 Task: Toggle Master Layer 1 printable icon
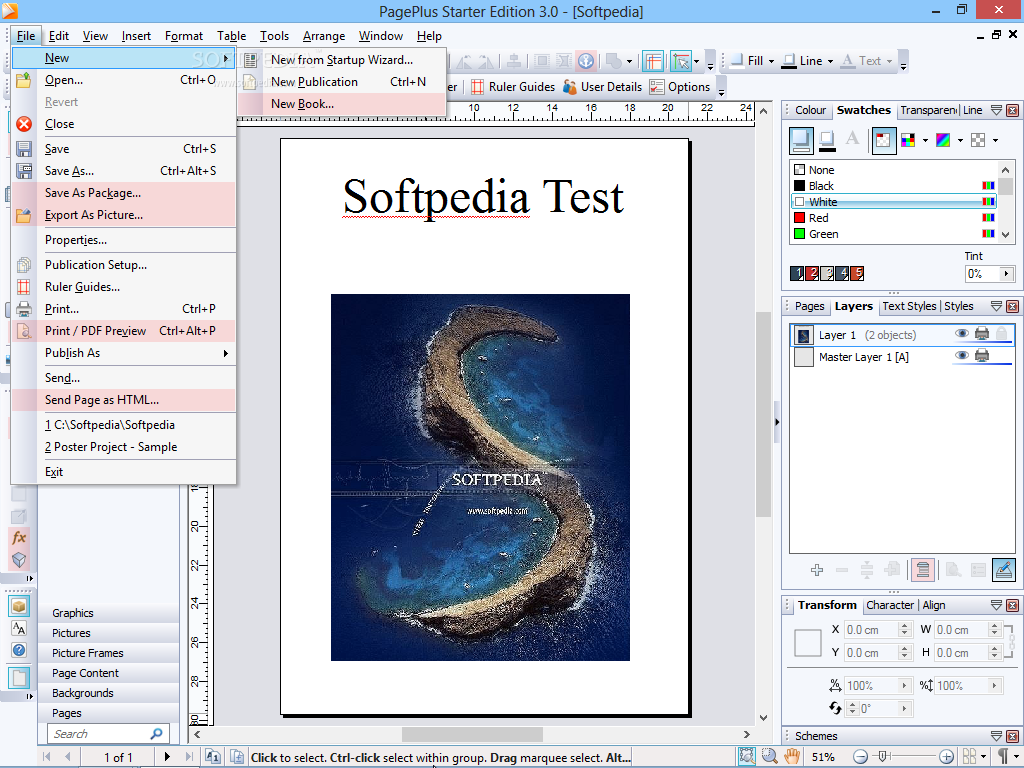coord(982,356)
